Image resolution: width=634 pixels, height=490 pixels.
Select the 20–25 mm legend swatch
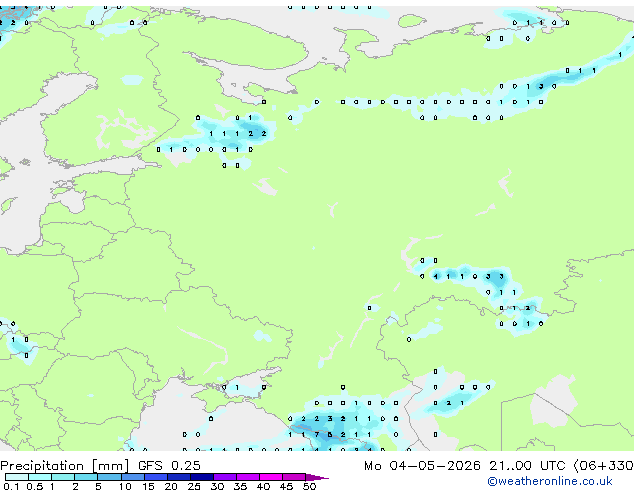pyautogui.click(x=178, y=477)
